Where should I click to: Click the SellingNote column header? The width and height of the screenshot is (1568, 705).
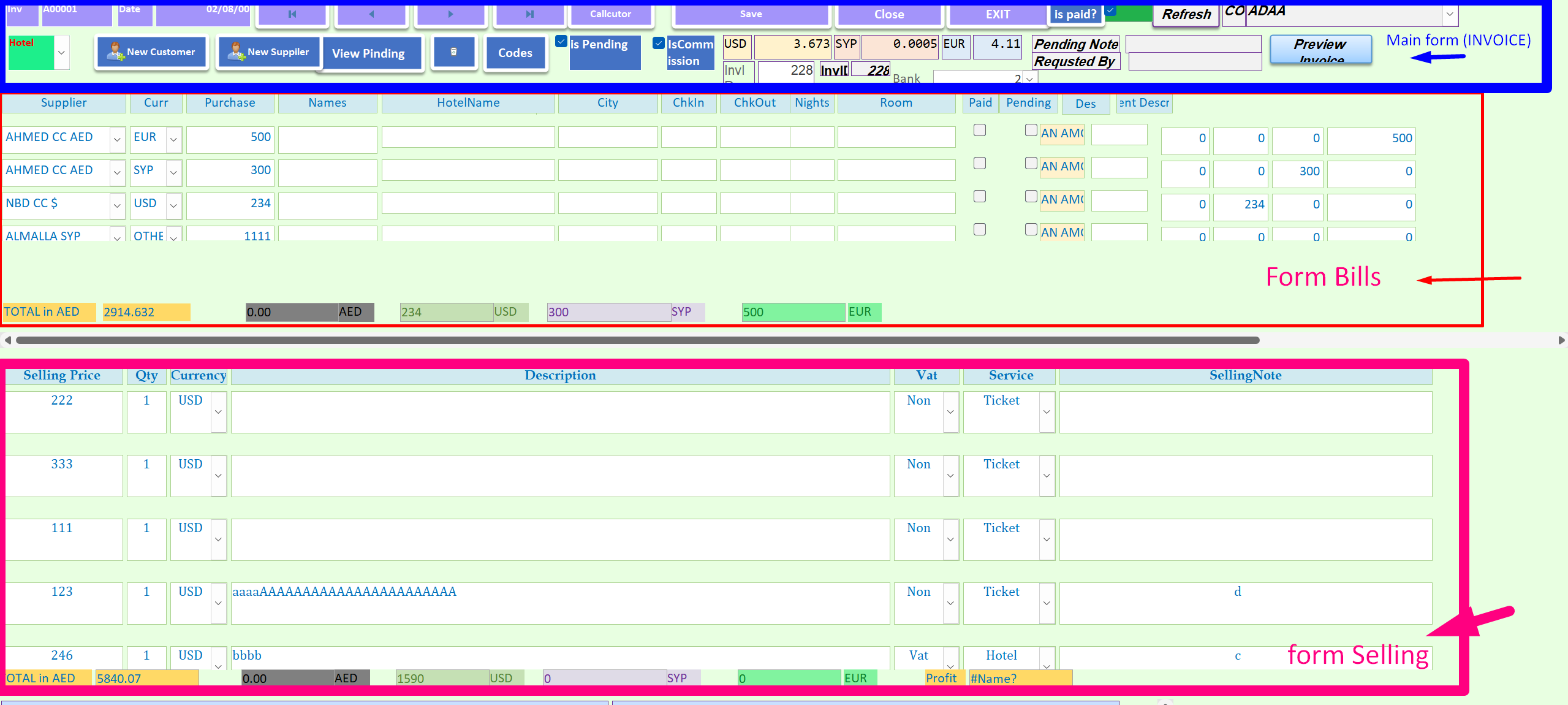click(1245, 376)
